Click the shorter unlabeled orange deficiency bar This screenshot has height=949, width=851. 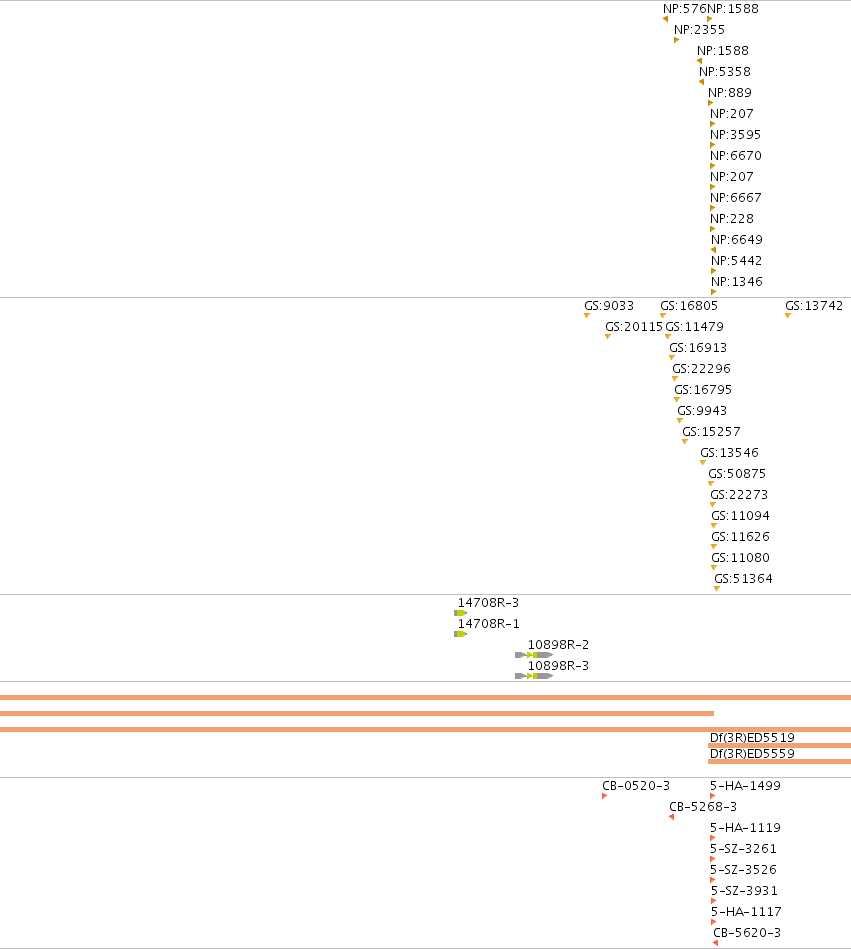357,714
